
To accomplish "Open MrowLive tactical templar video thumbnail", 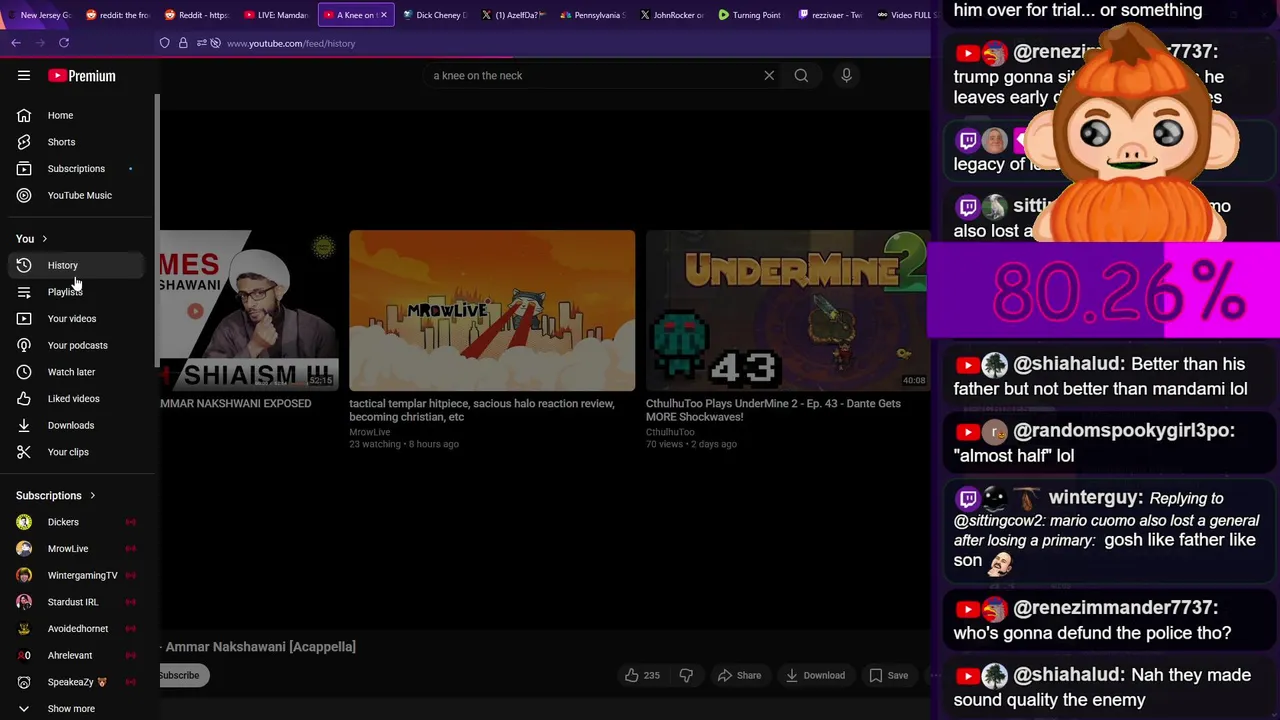I will click(492, 310).
